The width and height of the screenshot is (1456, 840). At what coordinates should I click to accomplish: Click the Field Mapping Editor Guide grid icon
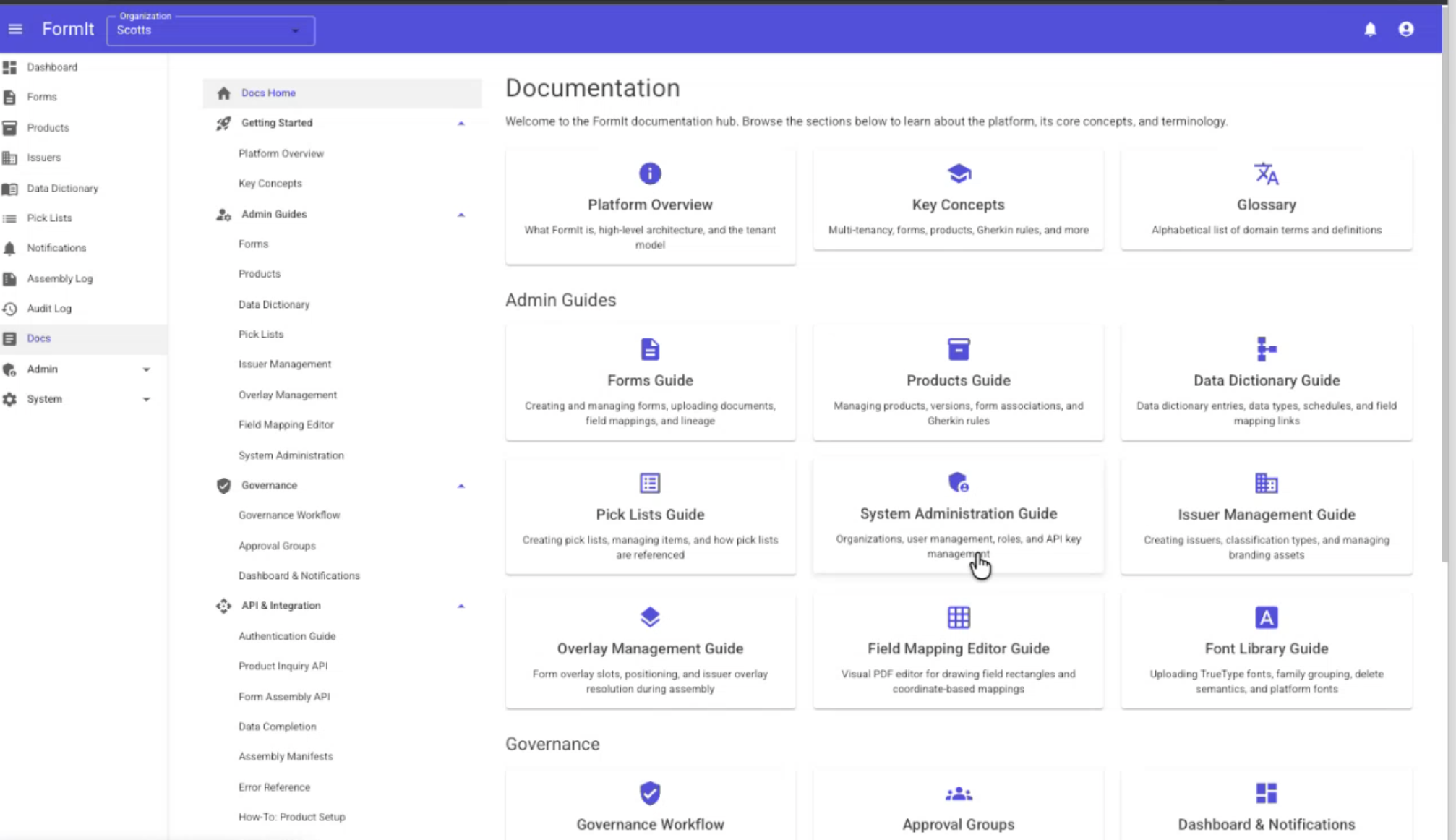tap(959, 617)
